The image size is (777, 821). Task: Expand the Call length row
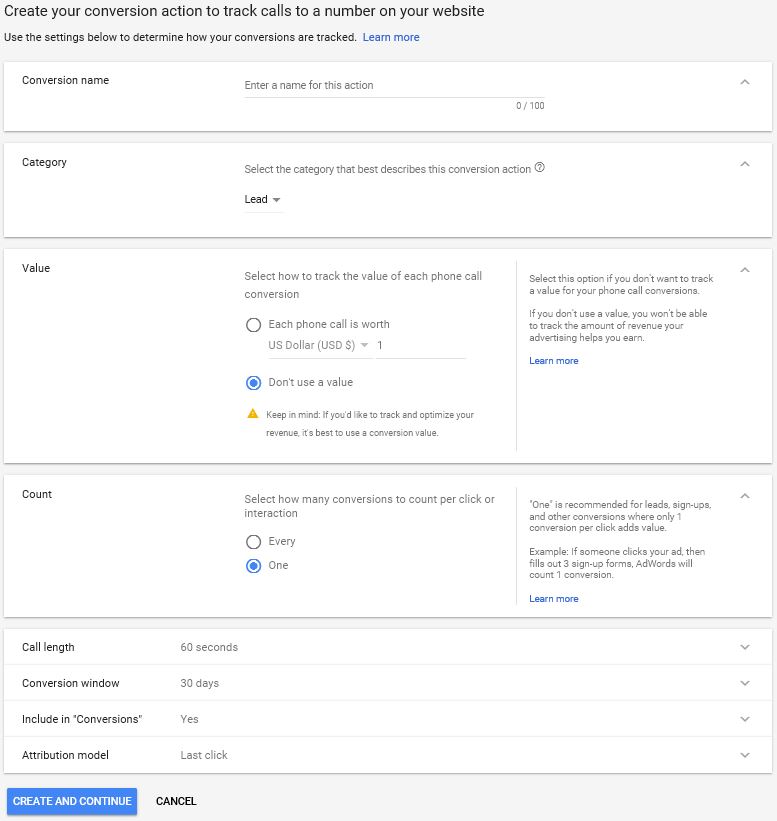(387, 647)
